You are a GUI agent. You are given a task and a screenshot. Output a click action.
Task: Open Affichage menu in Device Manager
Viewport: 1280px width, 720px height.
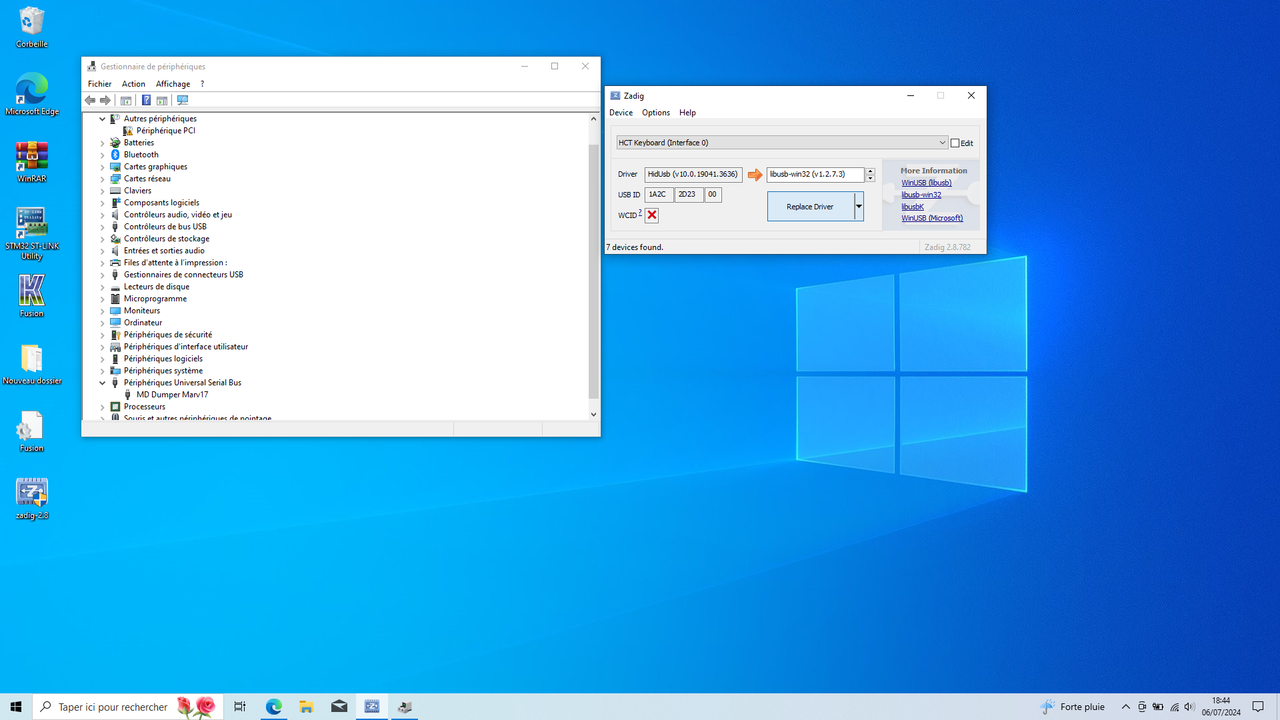[x=173, y=84]
